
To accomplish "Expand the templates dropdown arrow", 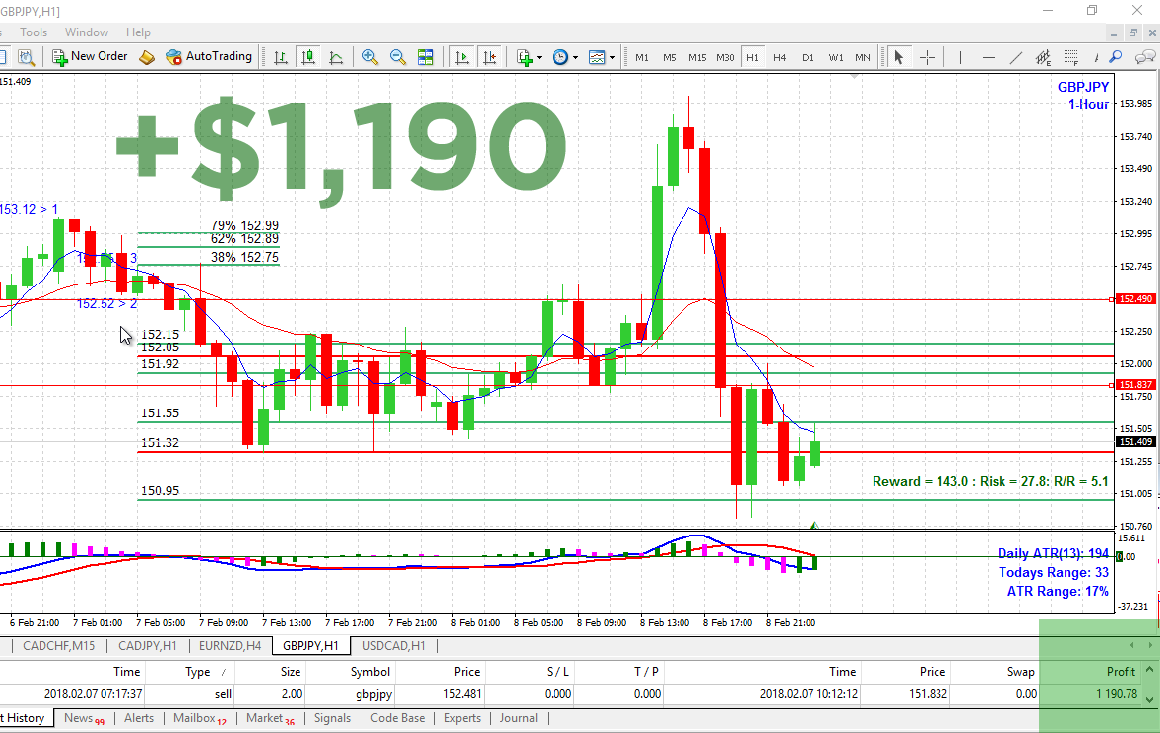I will pyautogui.click(x=612, y=58).
